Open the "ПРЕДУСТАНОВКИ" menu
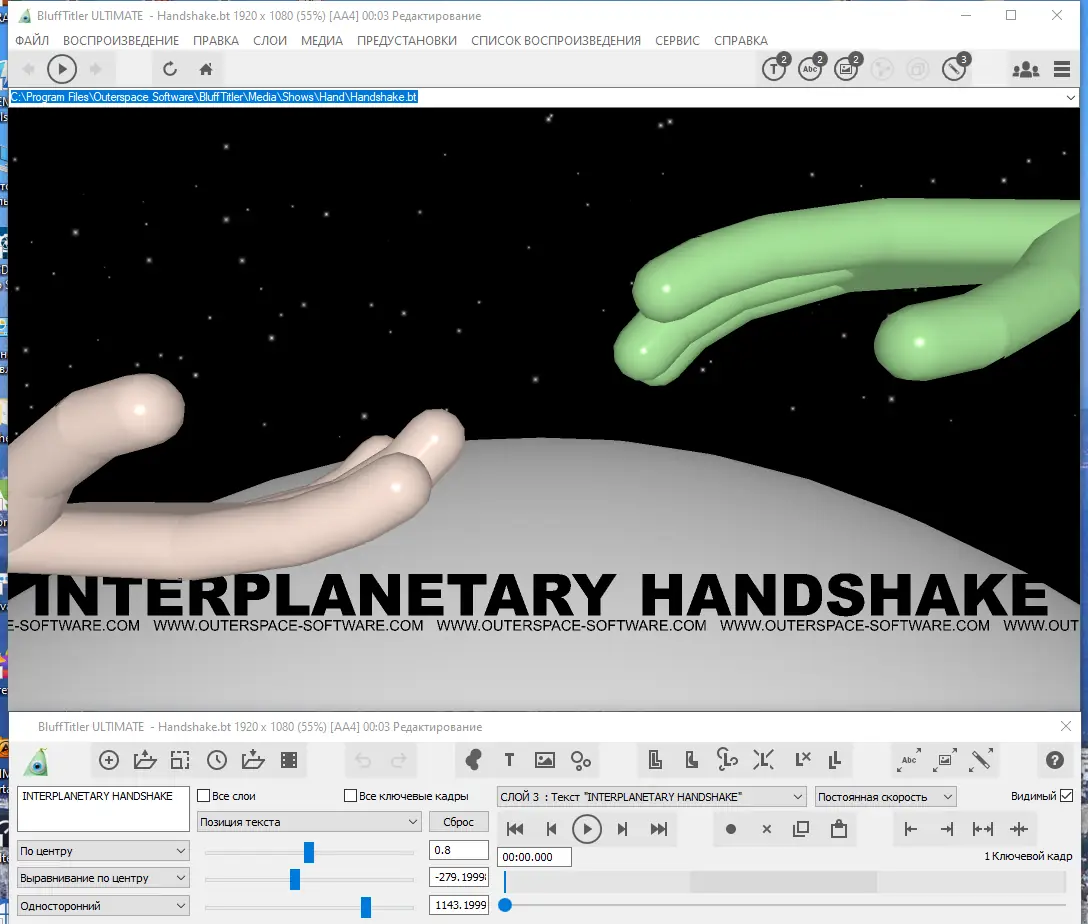 click(x=407, y=41)
